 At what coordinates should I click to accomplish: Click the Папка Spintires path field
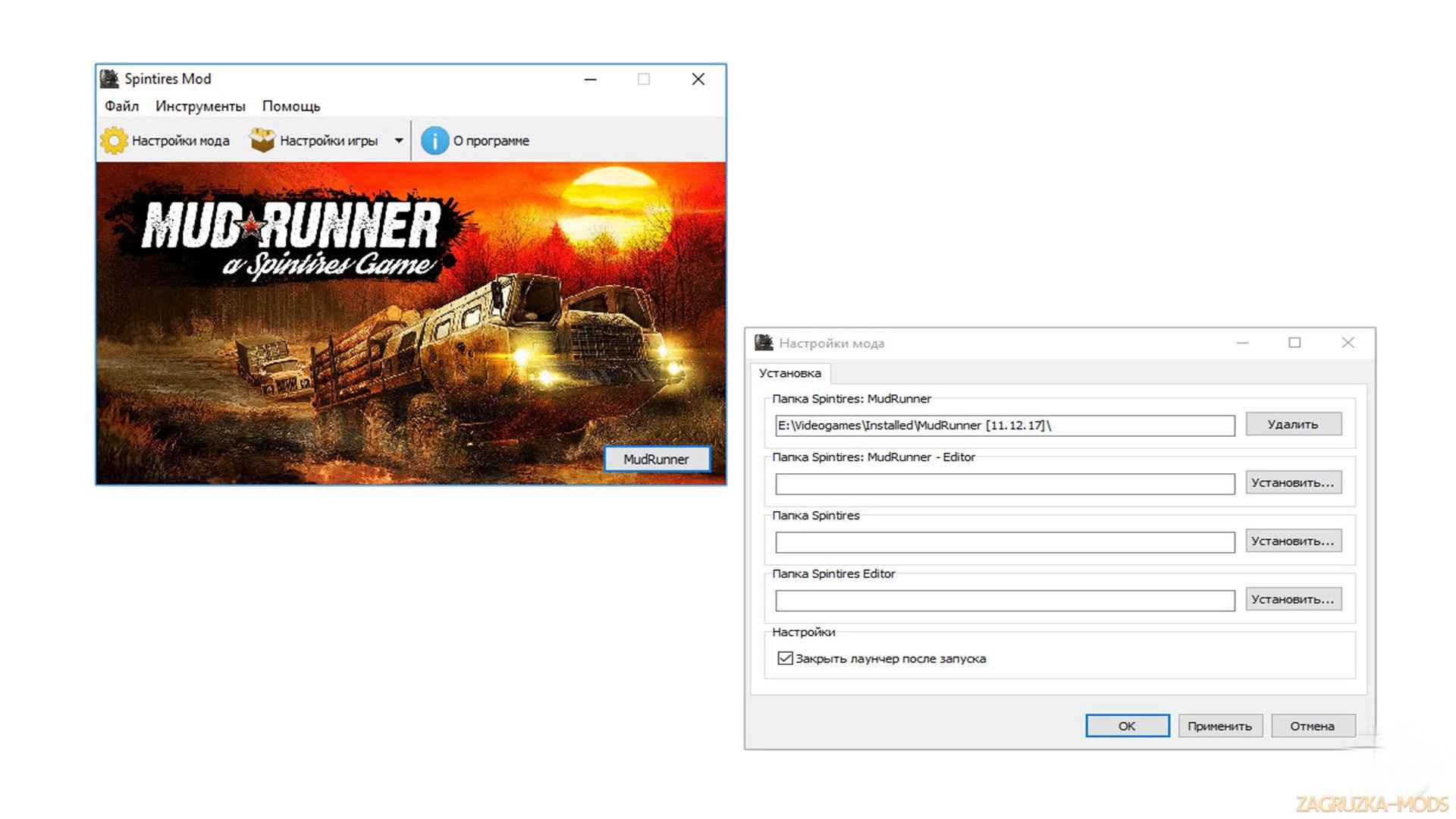[1005, 542]
